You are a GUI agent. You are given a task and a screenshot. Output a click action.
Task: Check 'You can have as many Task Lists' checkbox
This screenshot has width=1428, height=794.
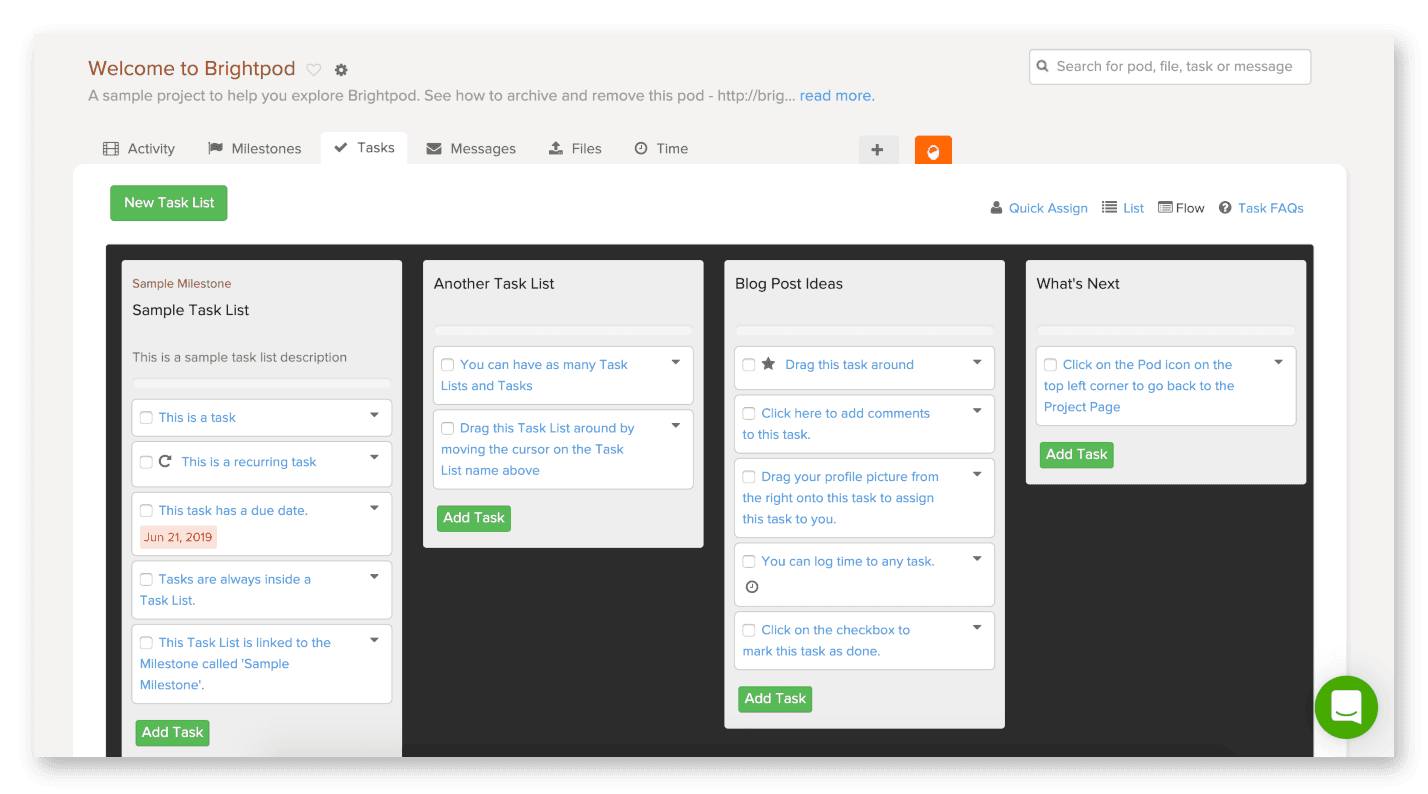[x=448, y=365]
